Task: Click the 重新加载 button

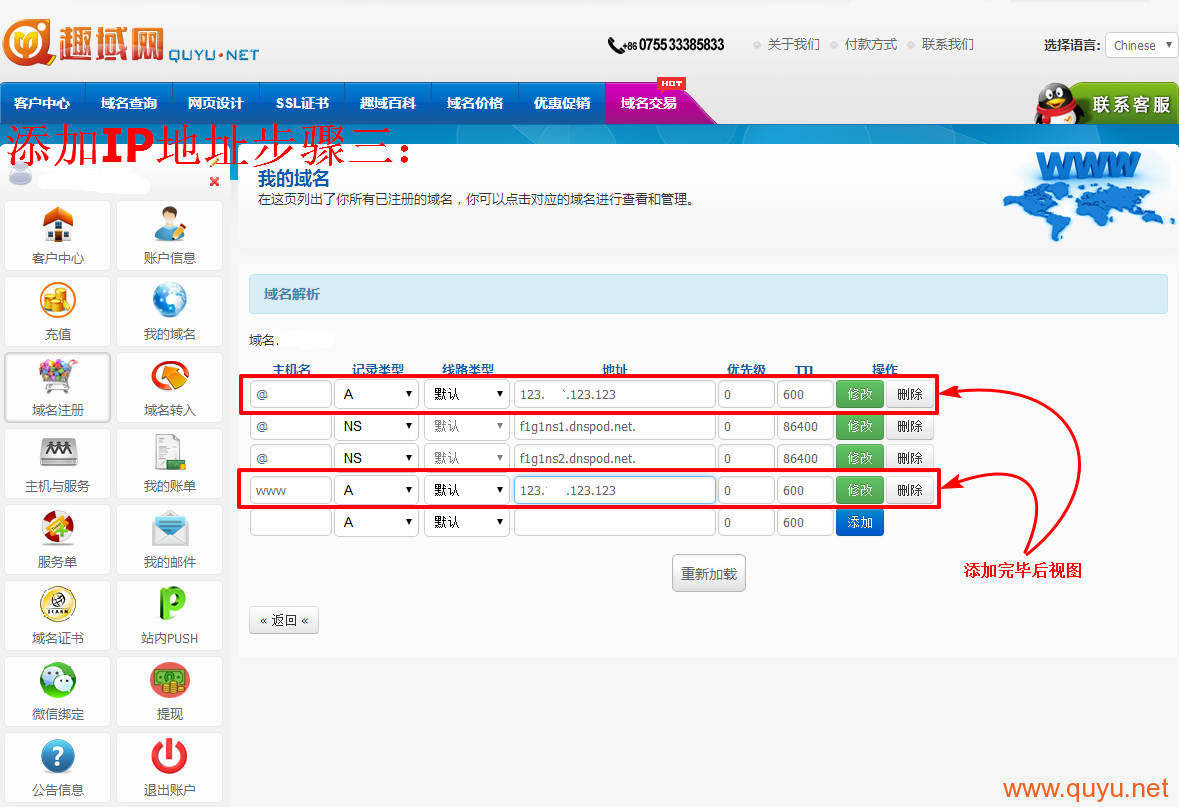Action: pos(709,574)
